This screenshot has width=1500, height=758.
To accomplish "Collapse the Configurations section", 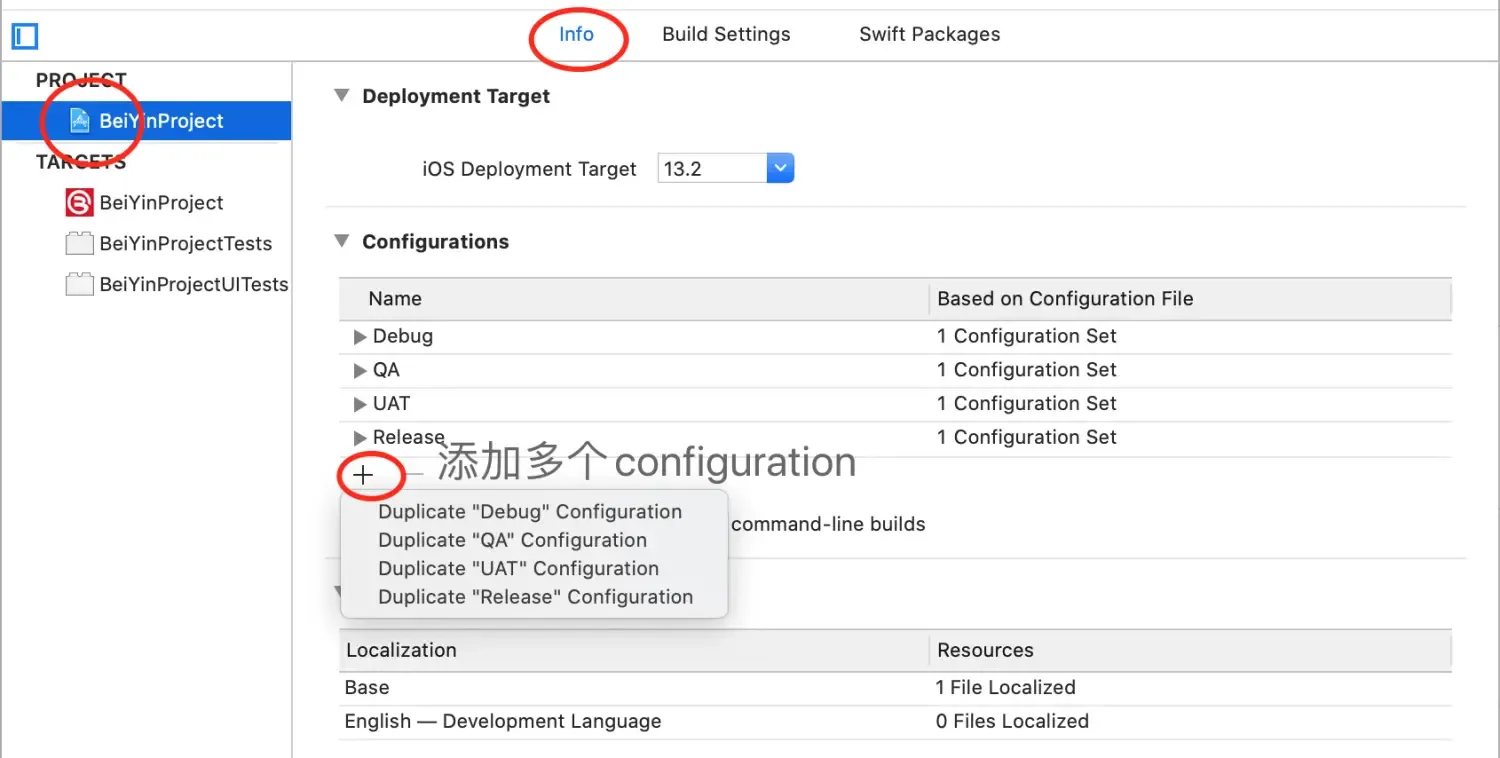I will (341, 241).
